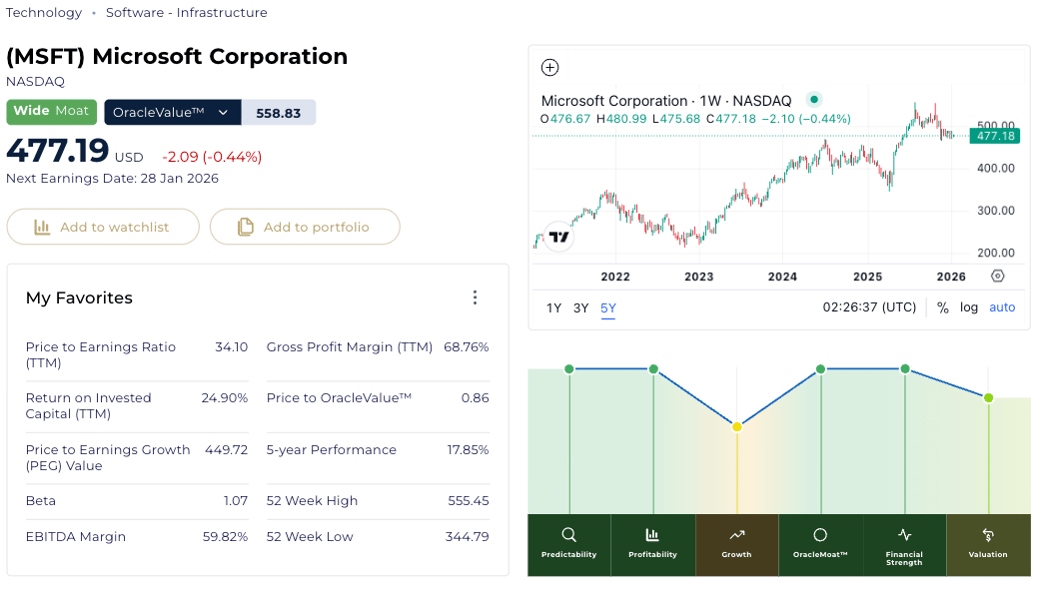The height and width of the screenshot is (589, 1044).
Task: Open My Favorites three-dot menu
Action: pos(475,297)
